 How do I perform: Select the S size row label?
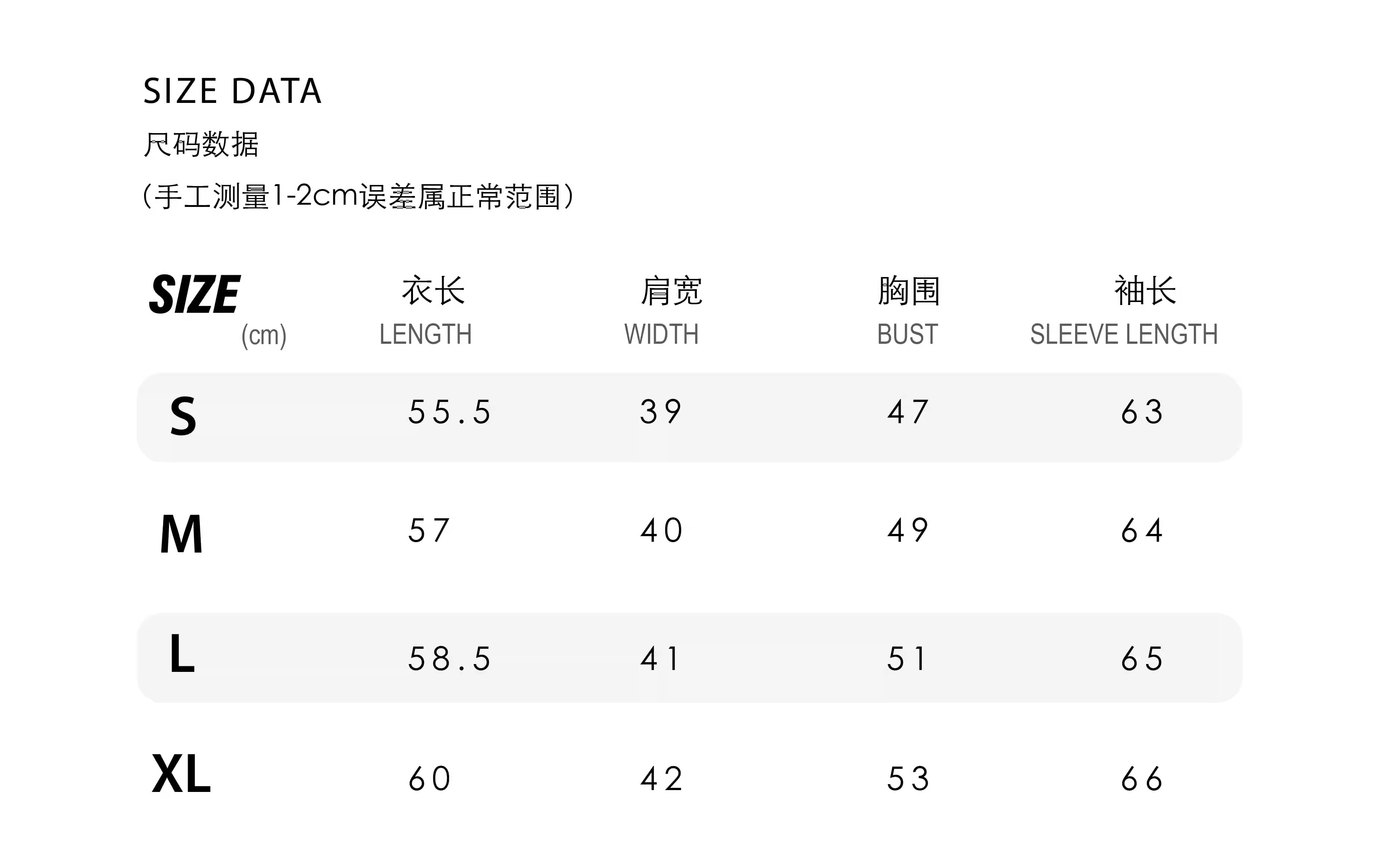pos(183,417)
